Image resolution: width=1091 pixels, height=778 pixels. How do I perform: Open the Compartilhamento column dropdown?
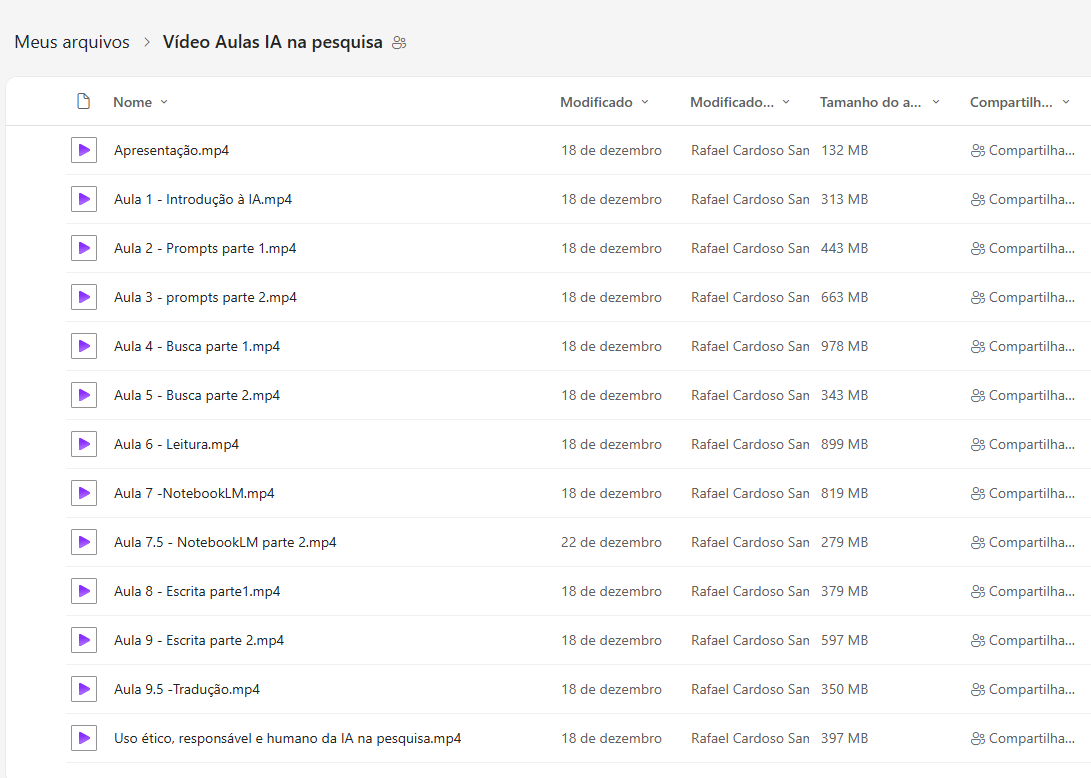click(1020, 102)
